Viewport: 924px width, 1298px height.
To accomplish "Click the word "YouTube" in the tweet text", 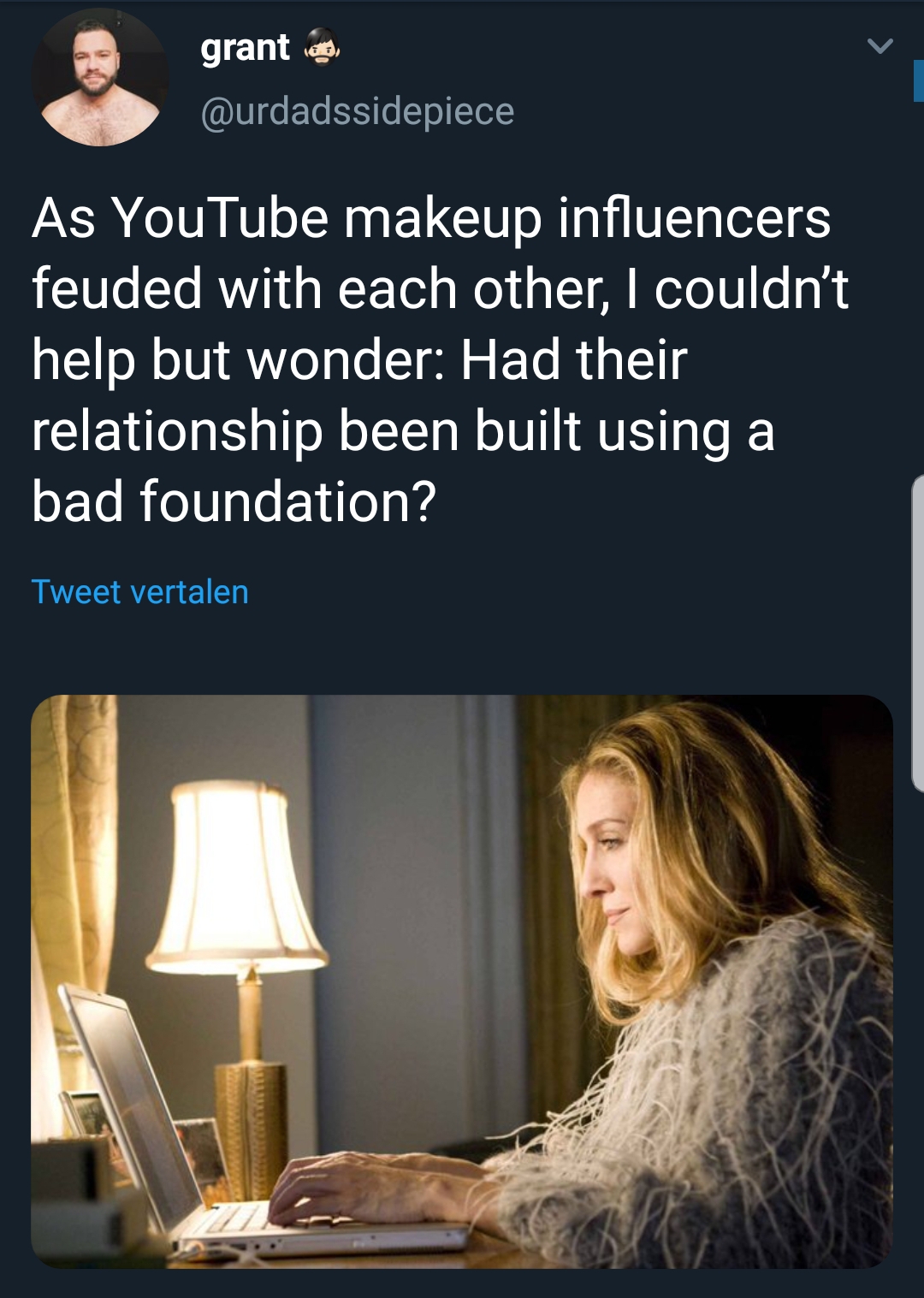I will tap(219, 218).
